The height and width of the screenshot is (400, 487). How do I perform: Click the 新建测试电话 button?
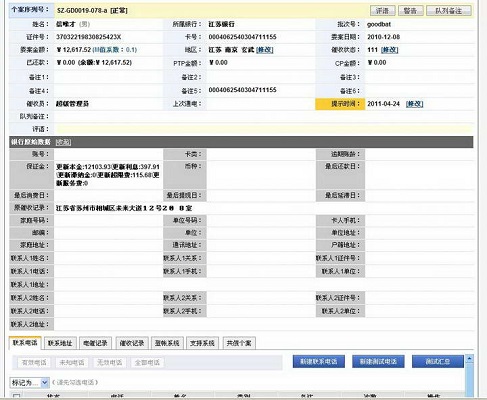pyautogui.click(x=378, y=362)
